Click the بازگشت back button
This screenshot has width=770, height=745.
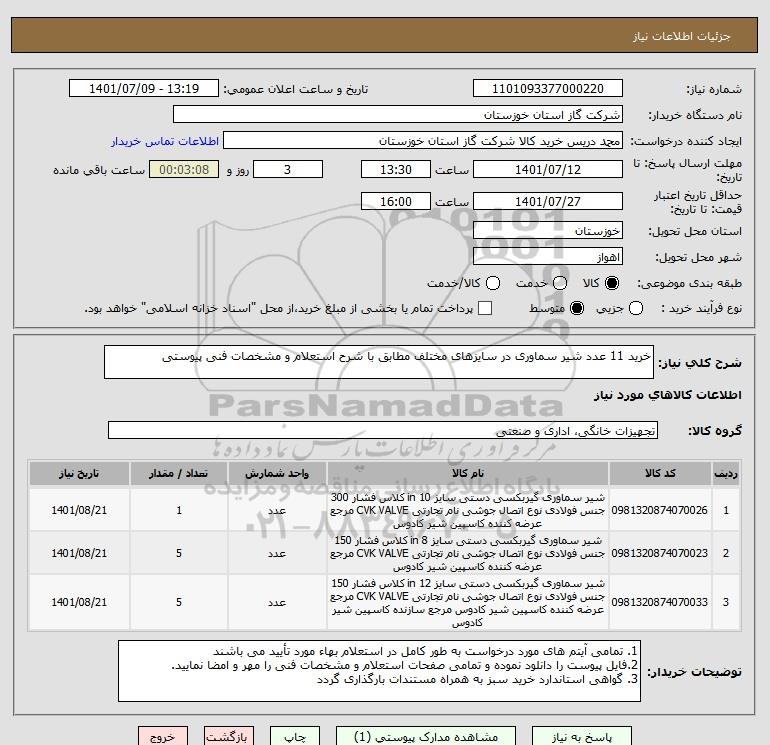click(228, 737)
